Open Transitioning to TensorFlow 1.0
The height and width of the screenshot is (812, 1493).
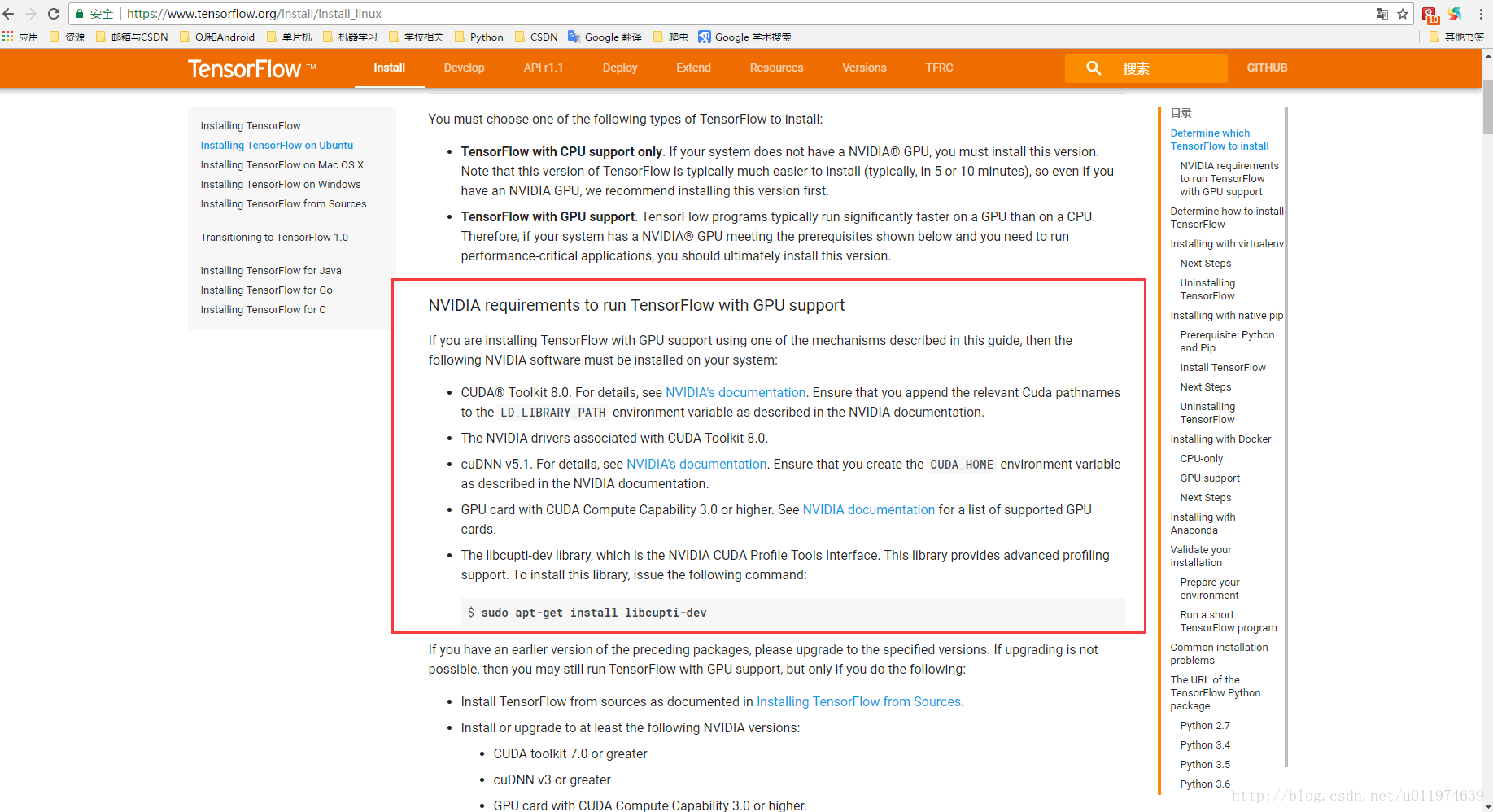pos(274,237)
